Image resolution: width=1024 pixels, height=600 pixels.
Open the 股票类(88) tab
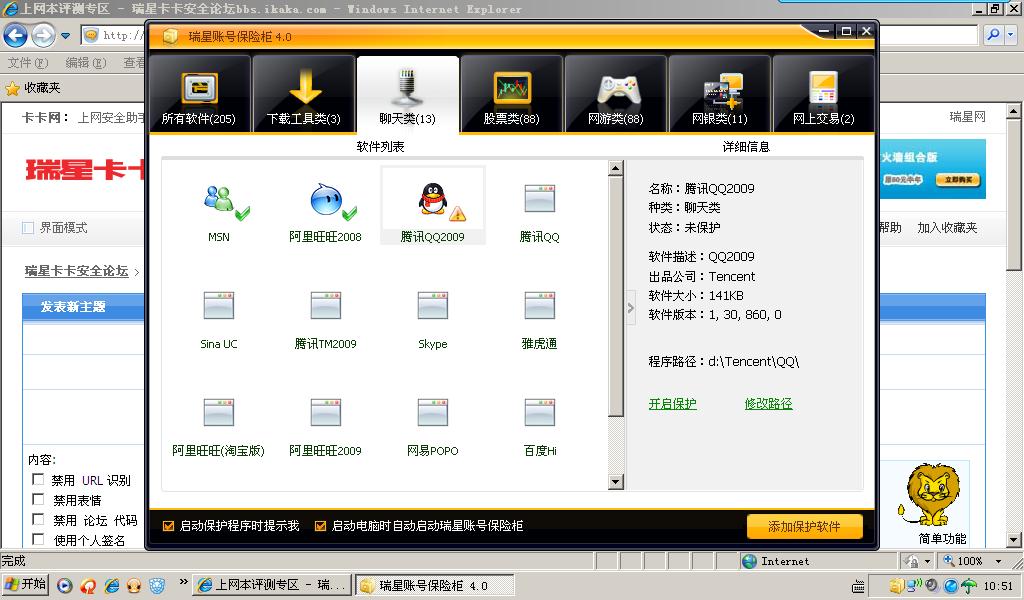tap(511, 94)
